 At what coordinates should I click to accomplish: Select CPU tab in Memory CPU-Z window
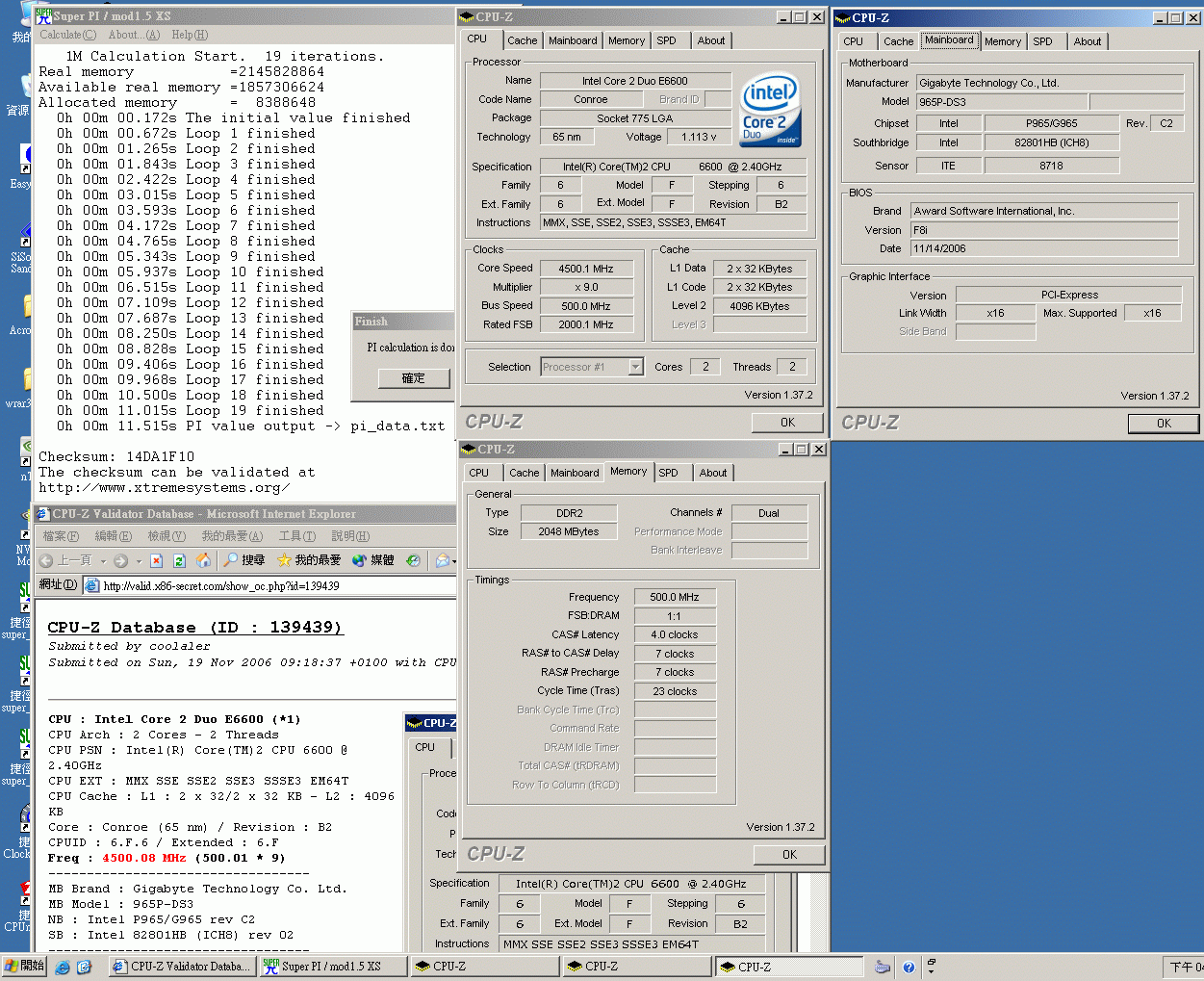tap(479, 473)
